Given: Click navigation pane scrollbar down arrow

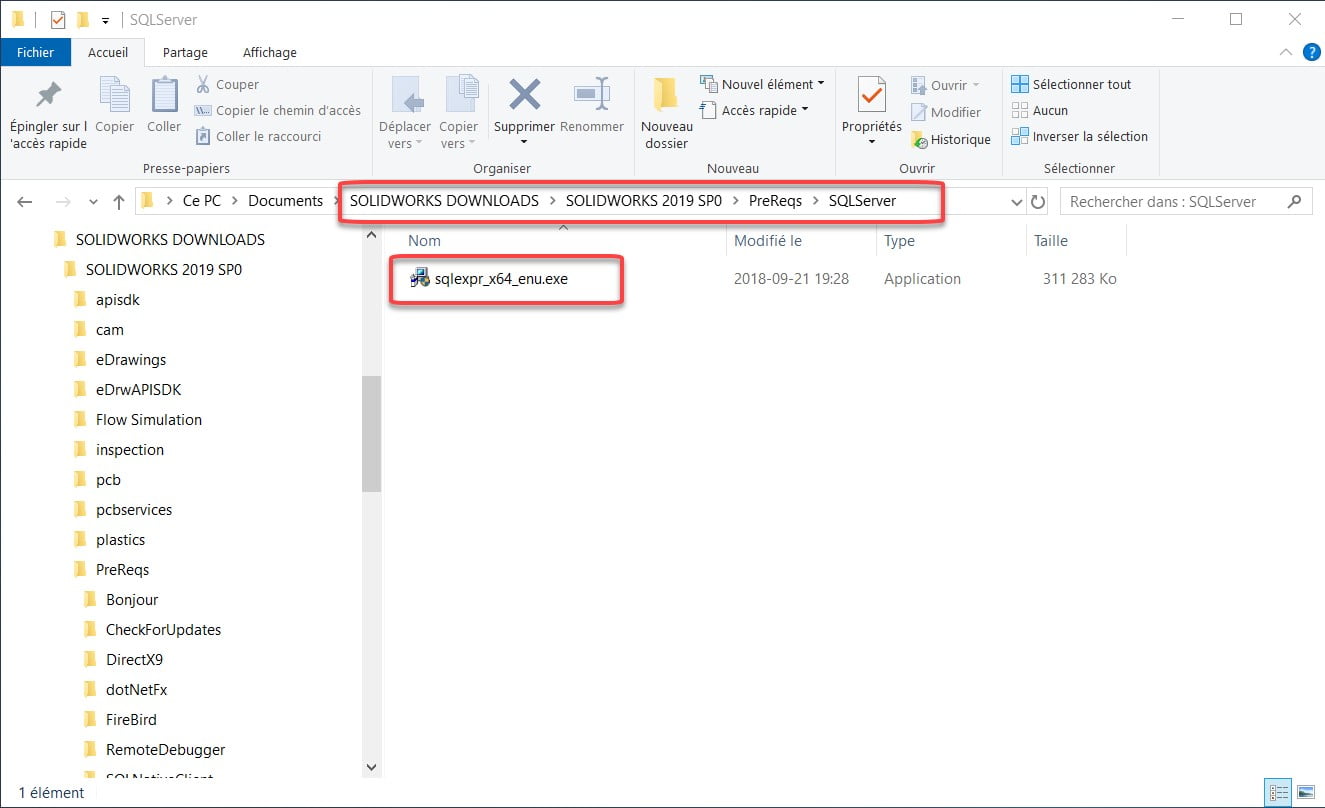Looking at the screenshot, I should click(372, 767).
